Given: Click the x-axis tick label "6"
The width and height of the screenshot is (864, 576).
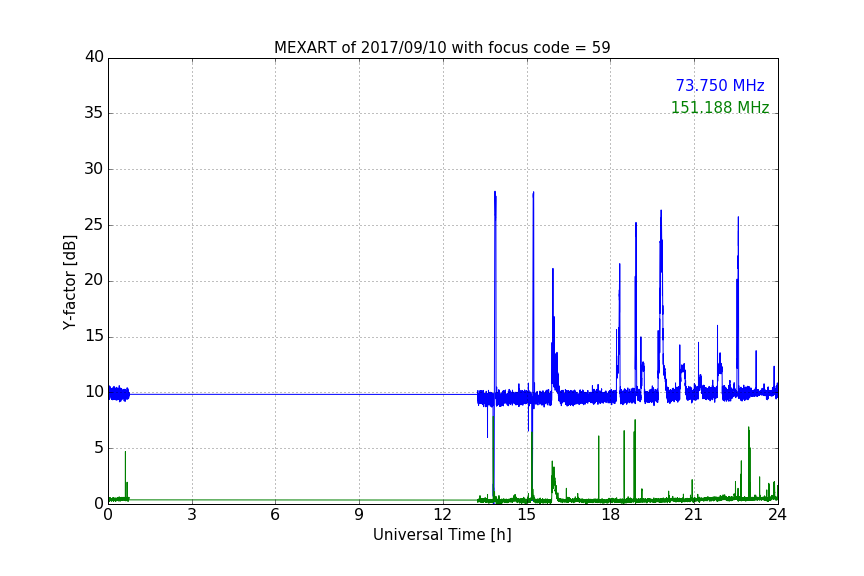Looking at the screenshot, I should 275,515.
